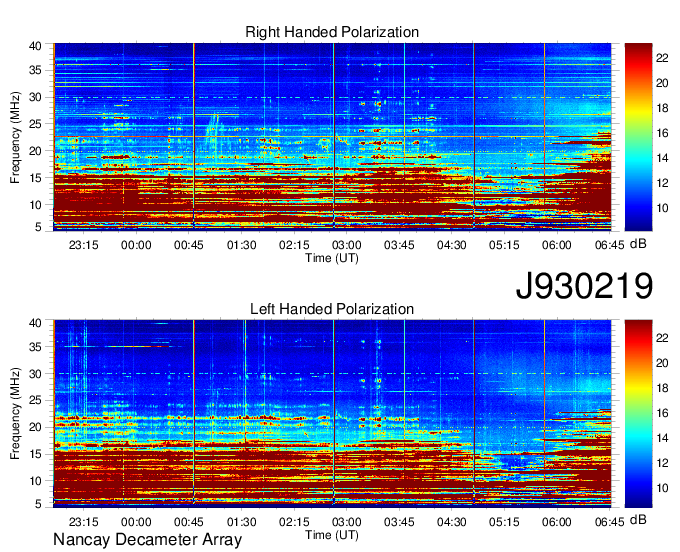Click time tick "00:45" under right-handed plot

coord(189,245)
